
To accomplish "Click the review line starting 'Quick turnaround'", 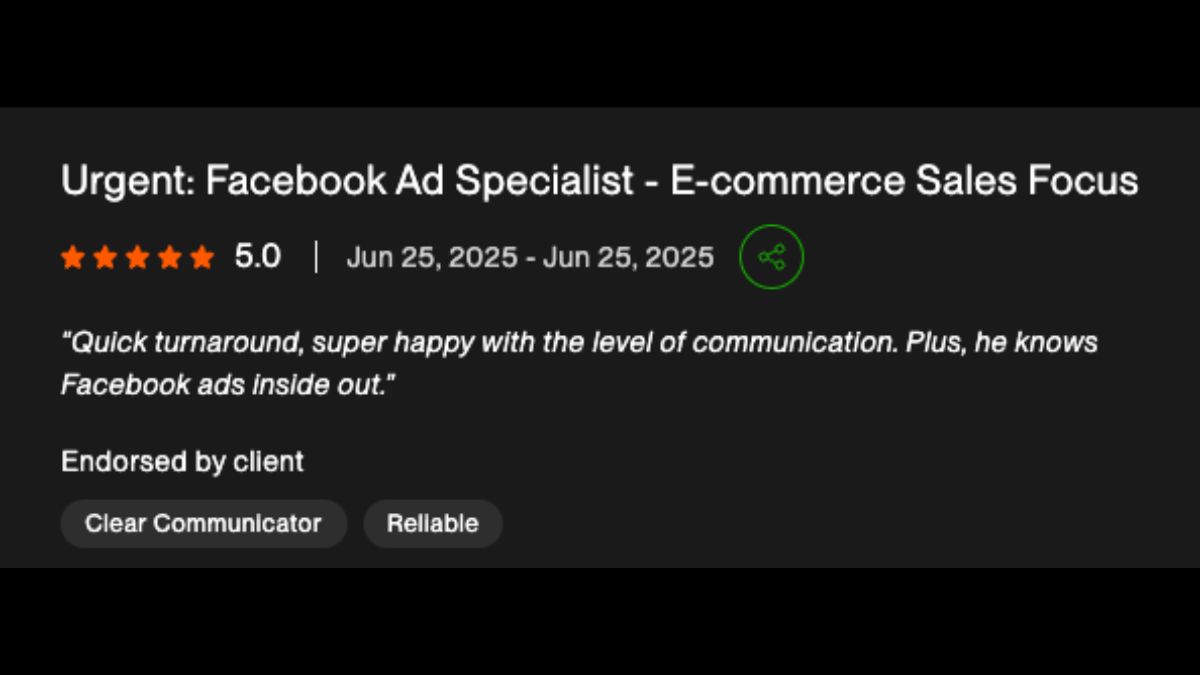I will coord(579,342).
